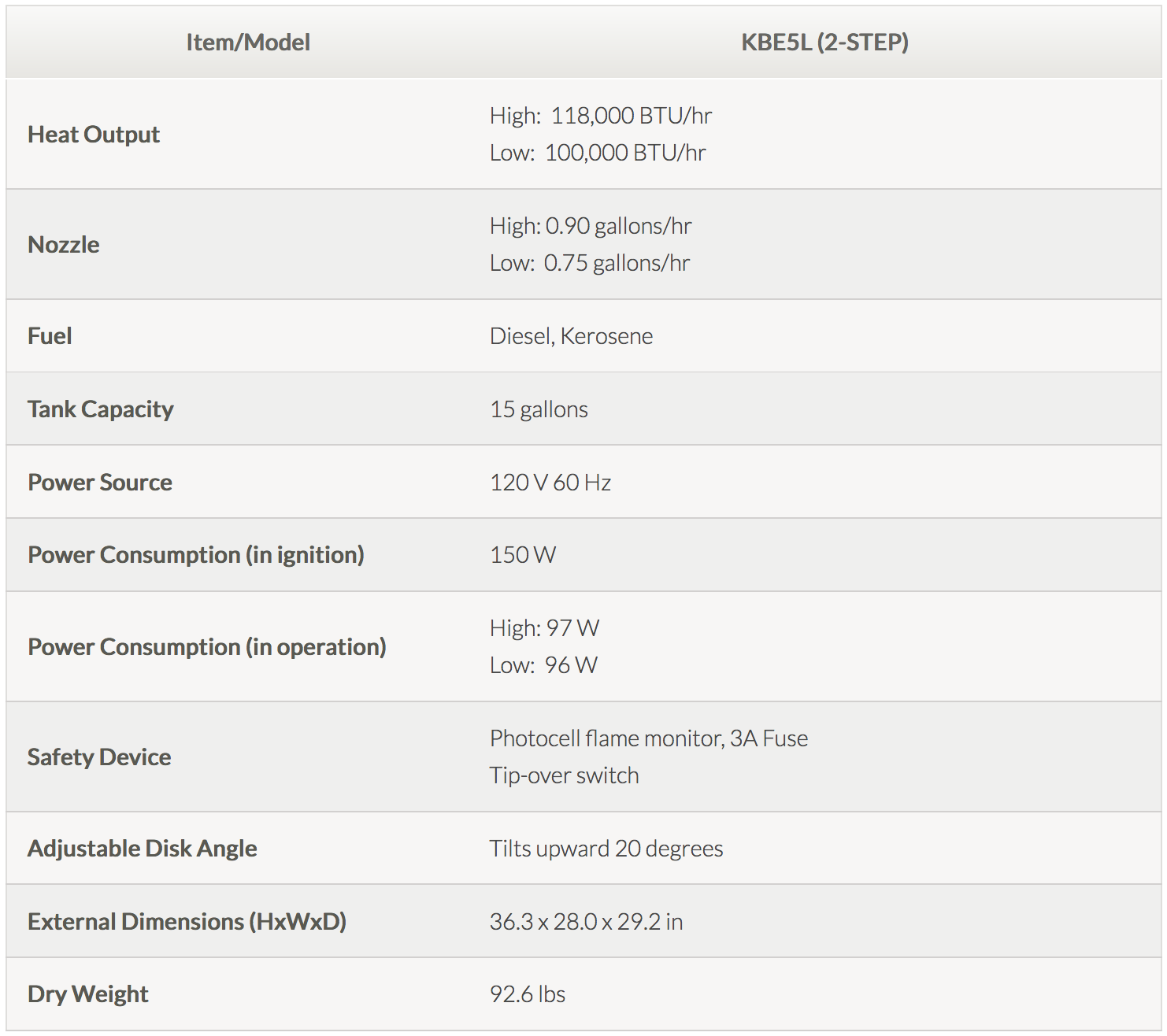Click the Item/Model column header

point(248,43)
